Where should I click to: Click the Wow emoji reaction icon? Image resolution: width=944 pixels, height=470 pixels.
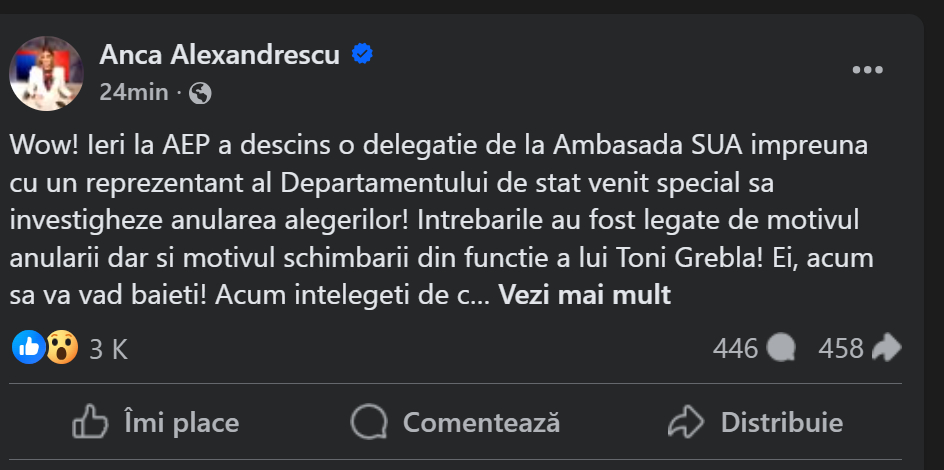tap(62, 348)
